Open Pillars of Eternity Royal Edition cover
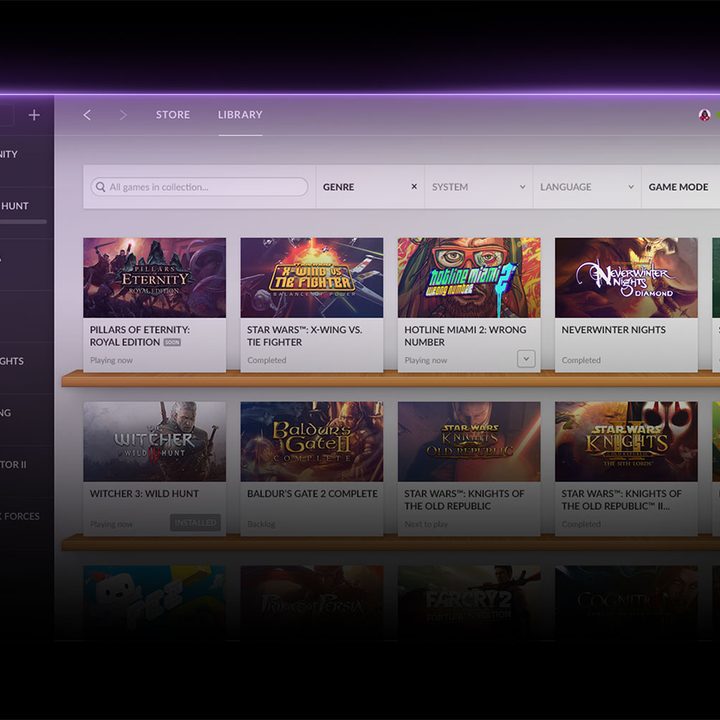 point(155,278)
